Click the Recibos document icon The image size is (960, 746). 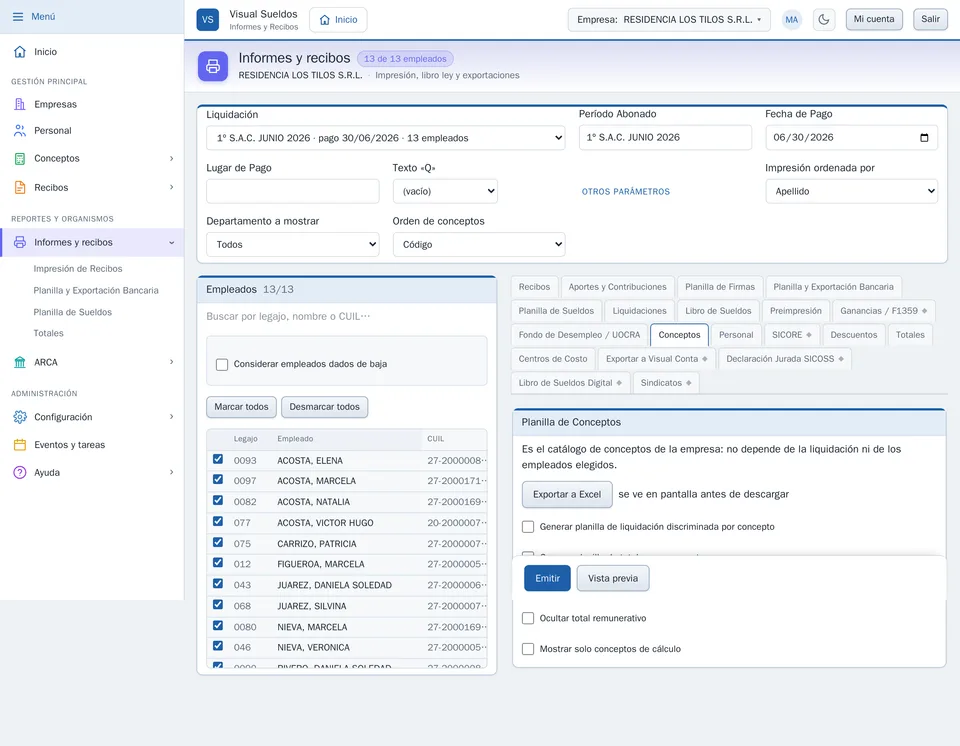coord(20,187)
